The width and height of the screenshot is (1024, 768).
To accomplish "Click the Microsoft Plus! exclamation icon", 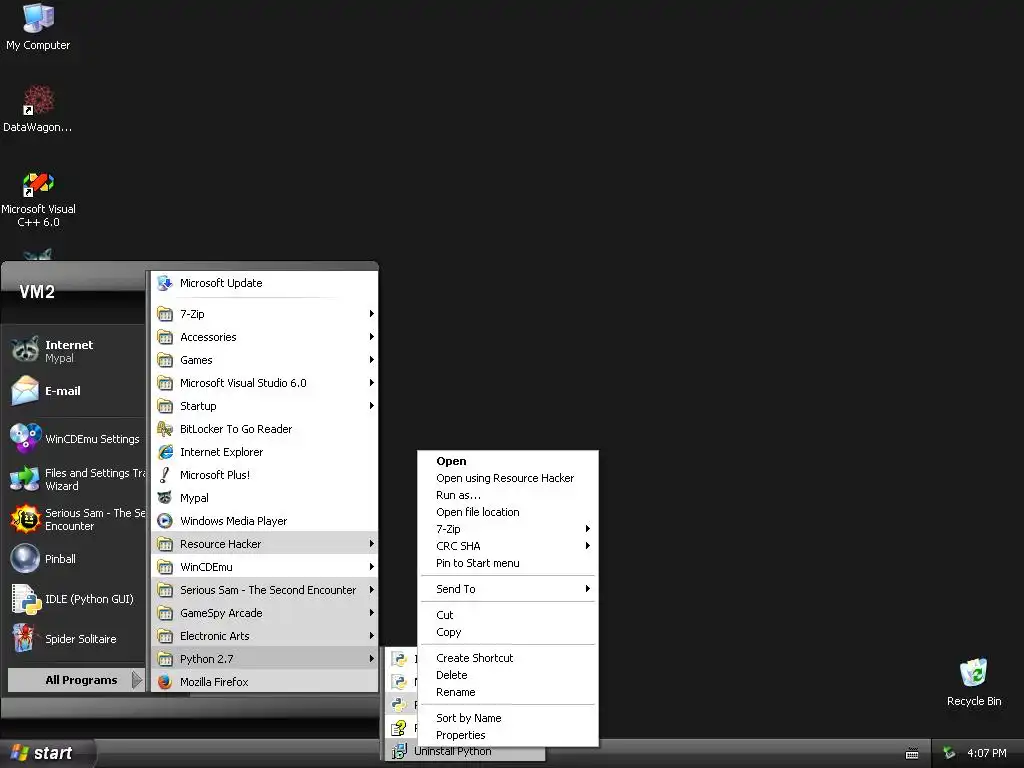I will click(x=165, y=475).
